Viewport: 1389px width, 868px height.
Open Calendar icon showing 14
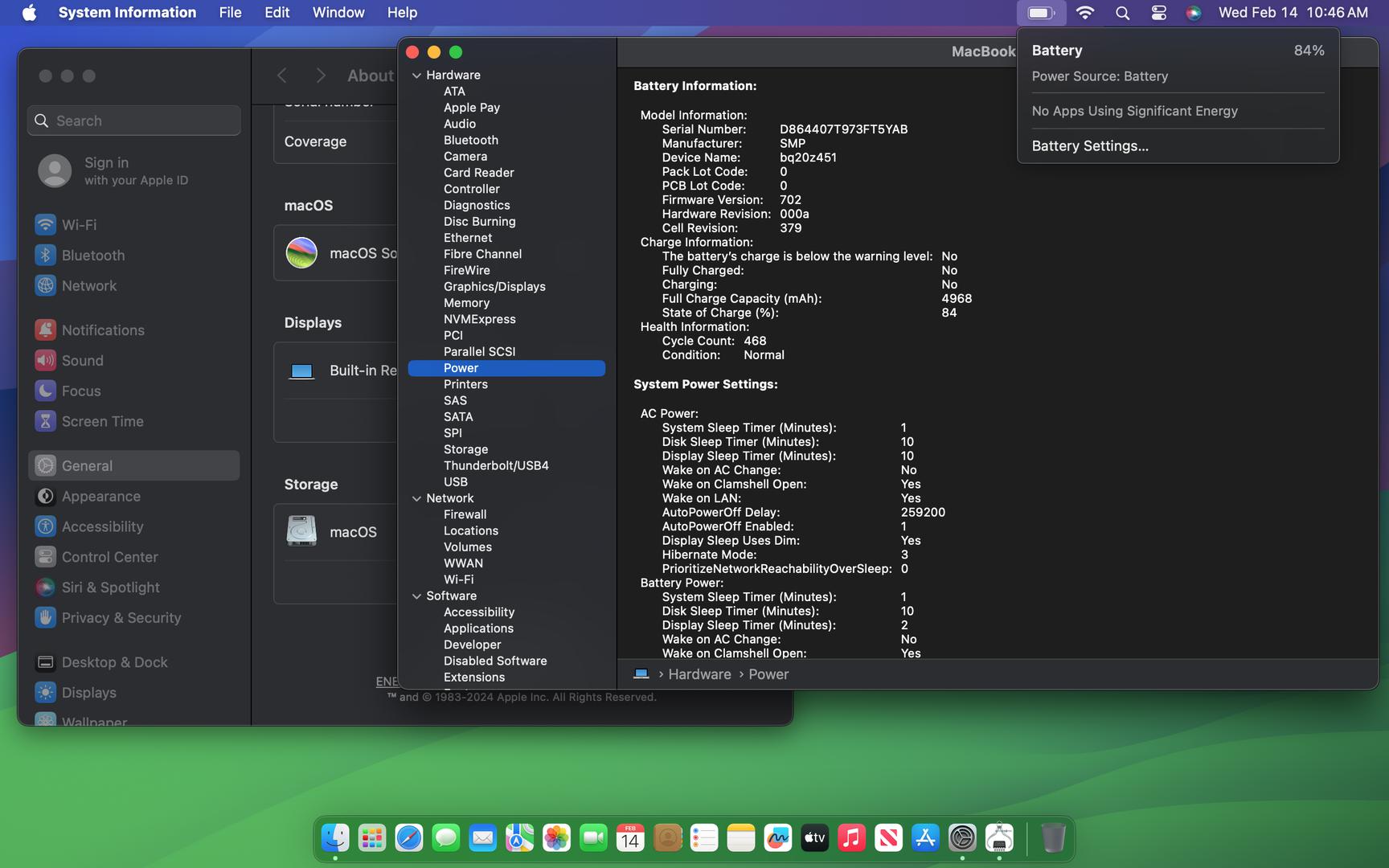click(630, 838)
